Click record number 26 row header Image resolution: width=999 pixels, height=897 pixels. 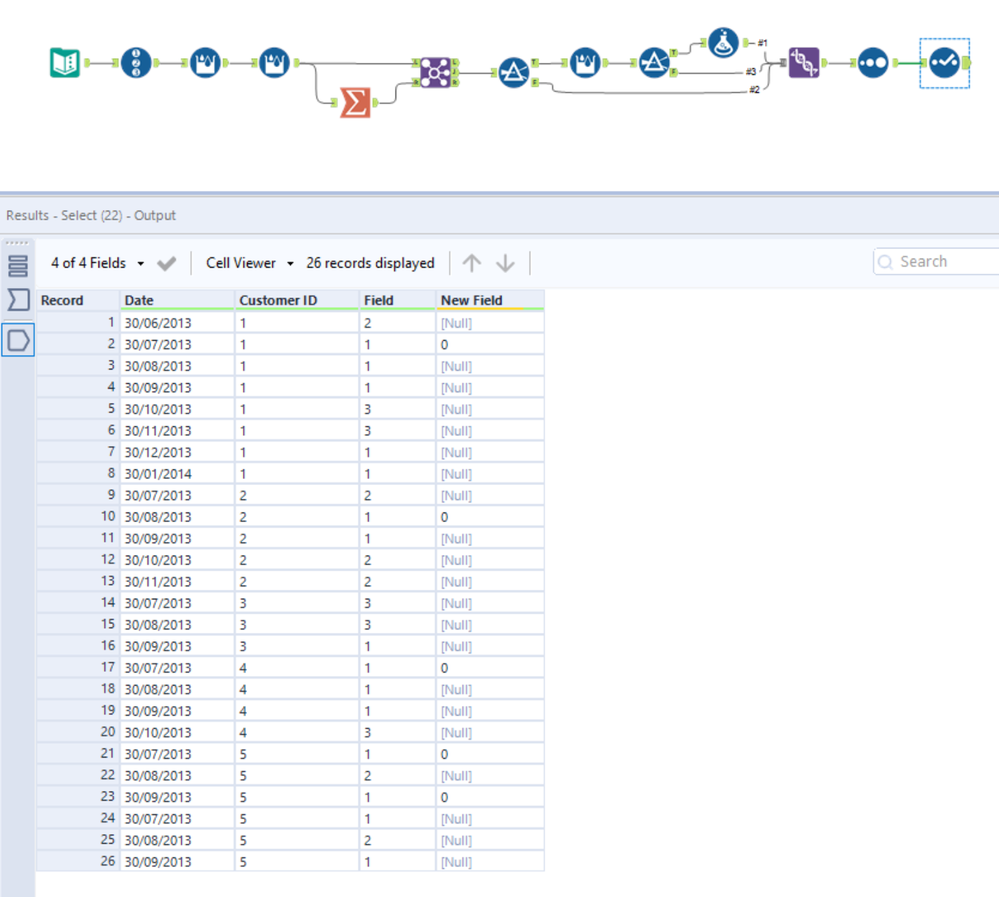tap(78, 861)
